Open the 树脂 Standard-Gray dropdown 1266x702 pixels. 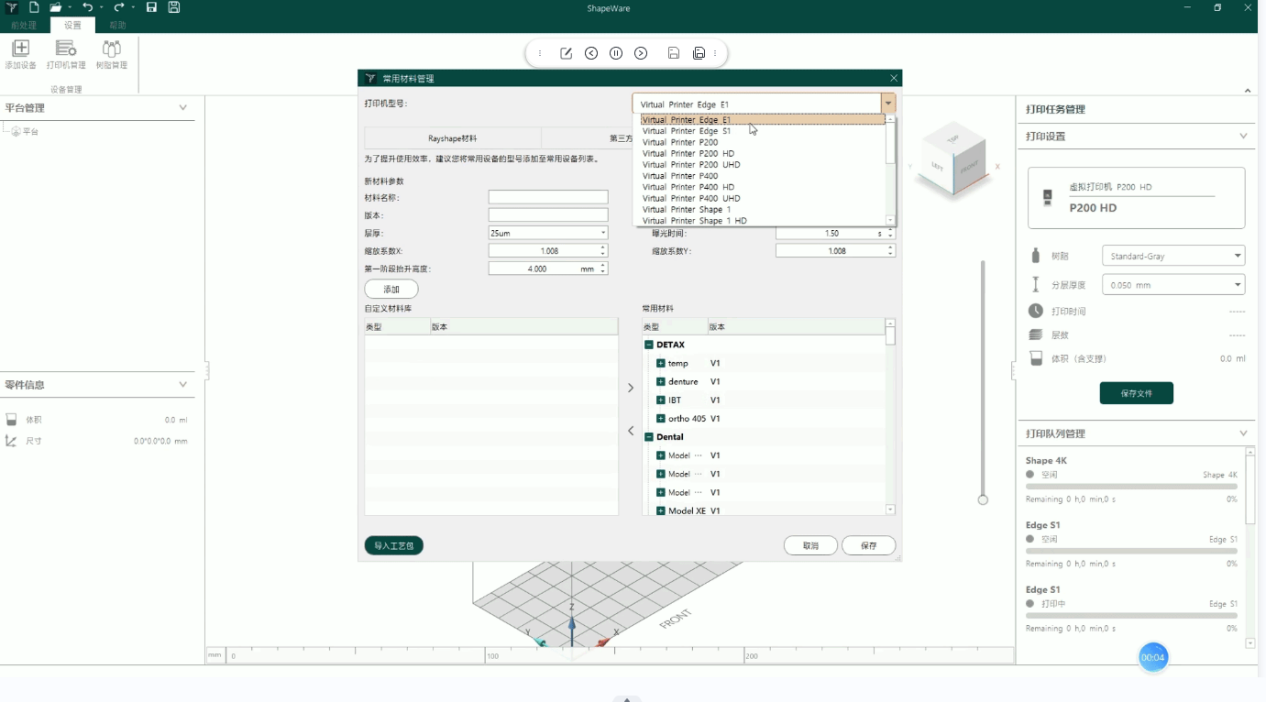tap(1173, 256)
